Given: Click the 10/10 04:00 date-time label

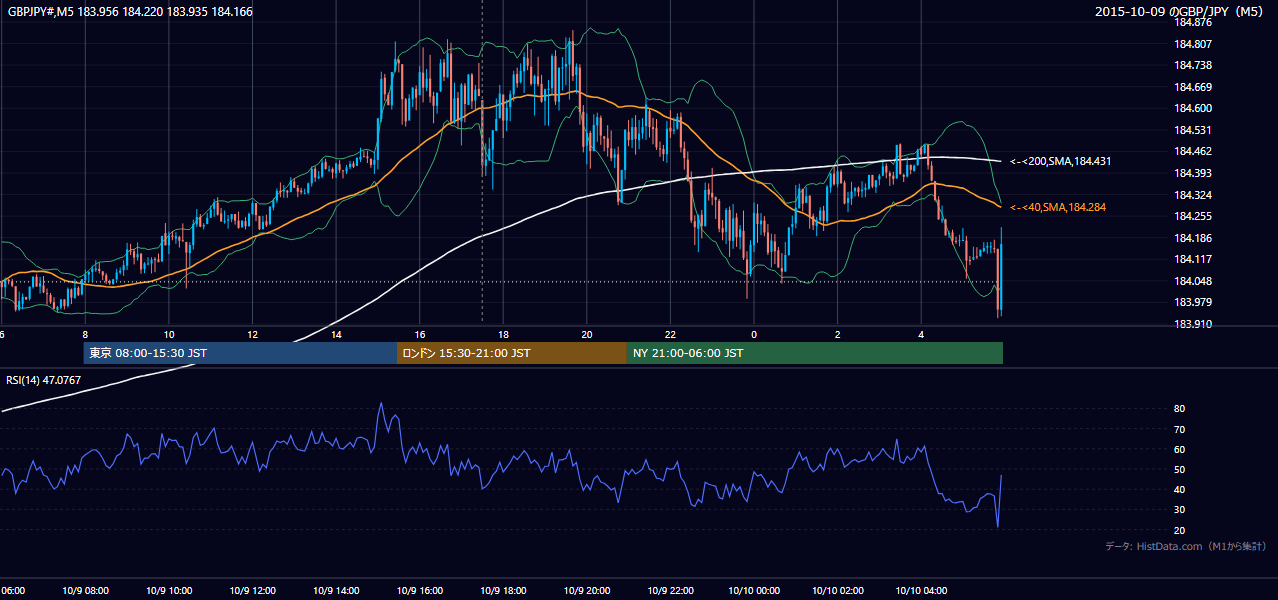Looking at the screenshot, I should point(921,591).
